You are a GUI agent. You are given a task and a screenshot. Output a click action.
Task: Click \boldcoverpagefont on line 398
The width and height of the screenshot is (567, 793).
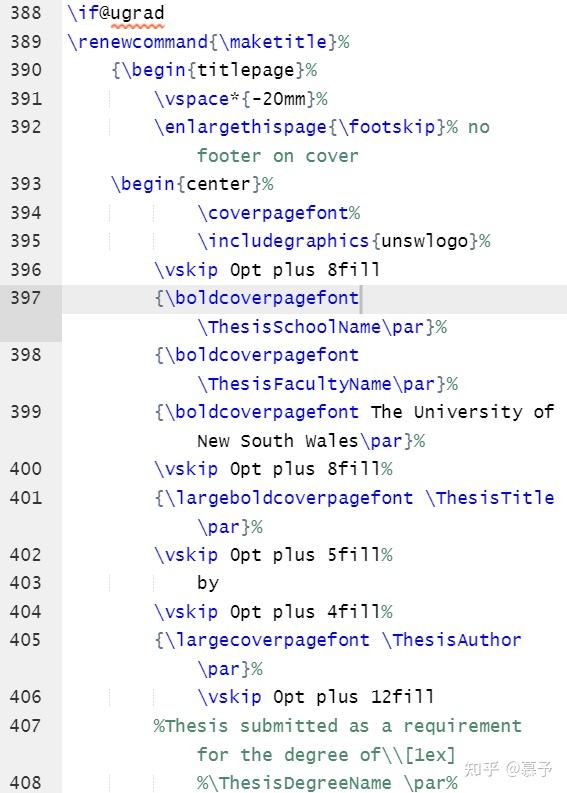point(262,355)
